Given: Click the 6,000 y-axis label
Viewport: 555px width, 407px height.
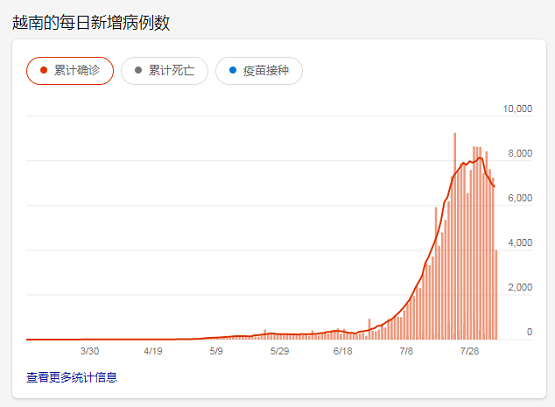Looking at the screenshot, I should 520,198.
